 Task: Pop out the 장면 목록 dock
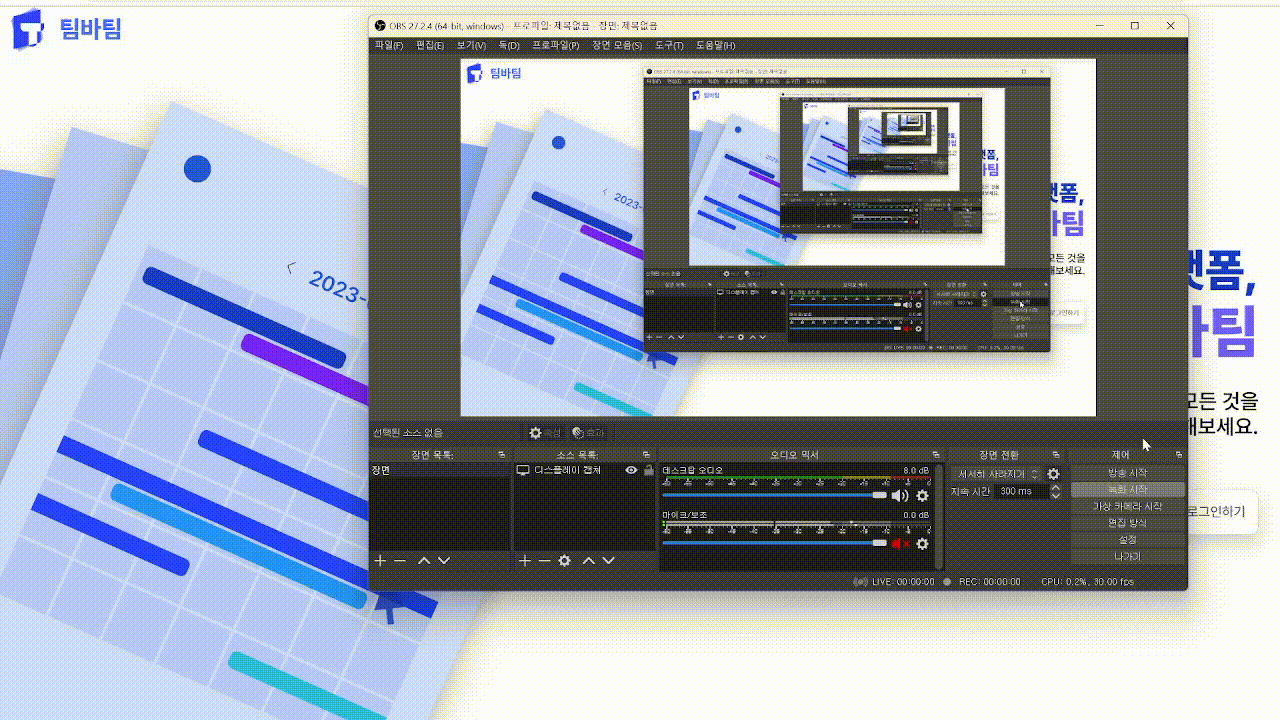pyautogui.click(x=502, y=455)
